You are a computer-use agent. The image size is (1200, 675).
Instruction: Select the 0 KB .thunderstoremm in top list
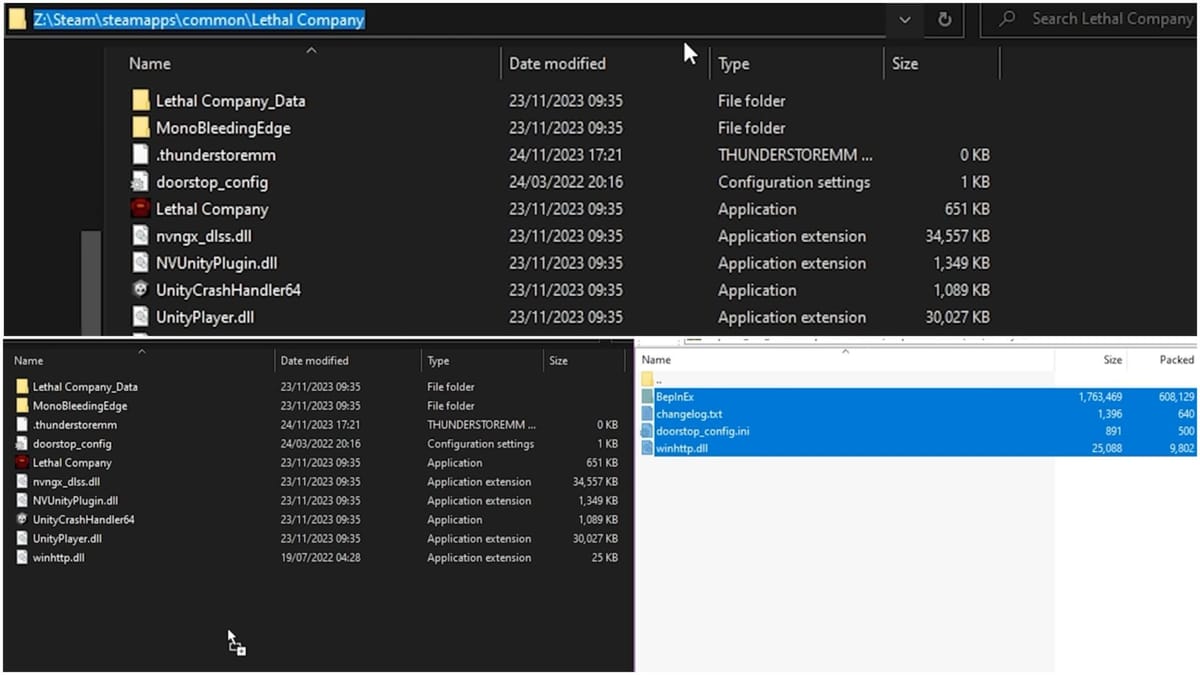point(215,155)
